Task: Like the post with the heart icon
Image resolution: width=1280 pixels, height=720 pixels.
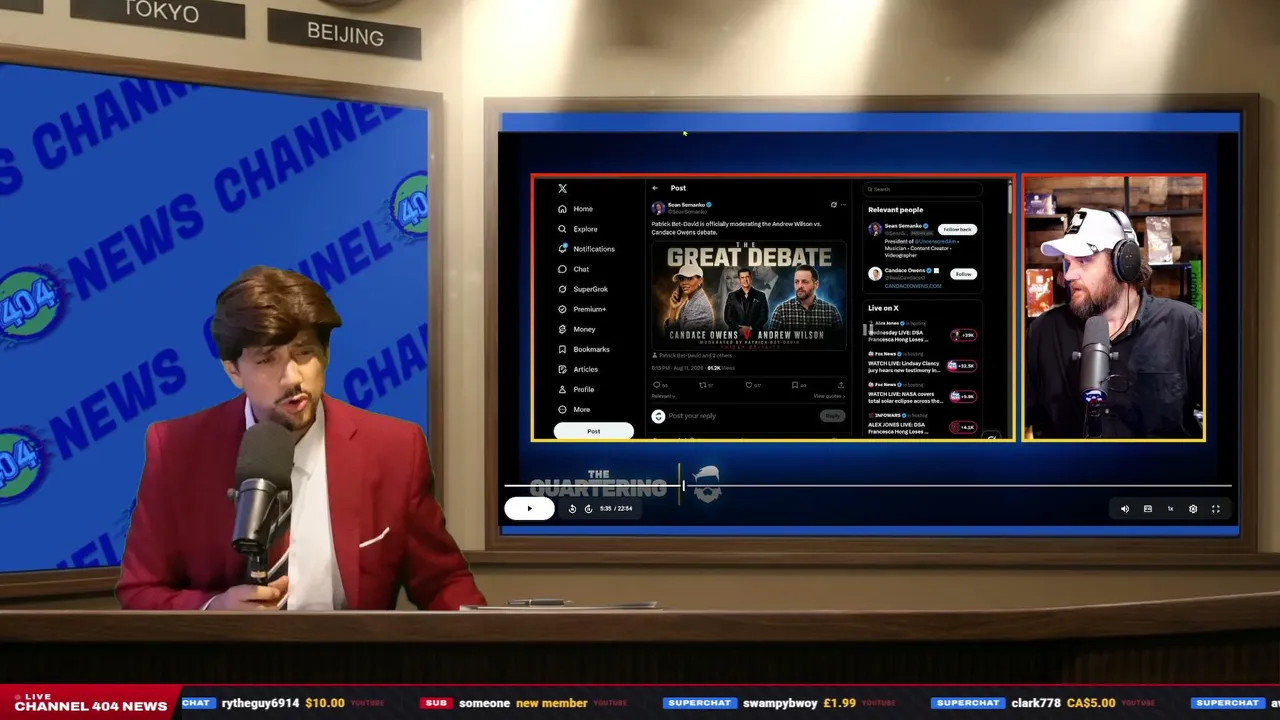Action: click(748, 385)
